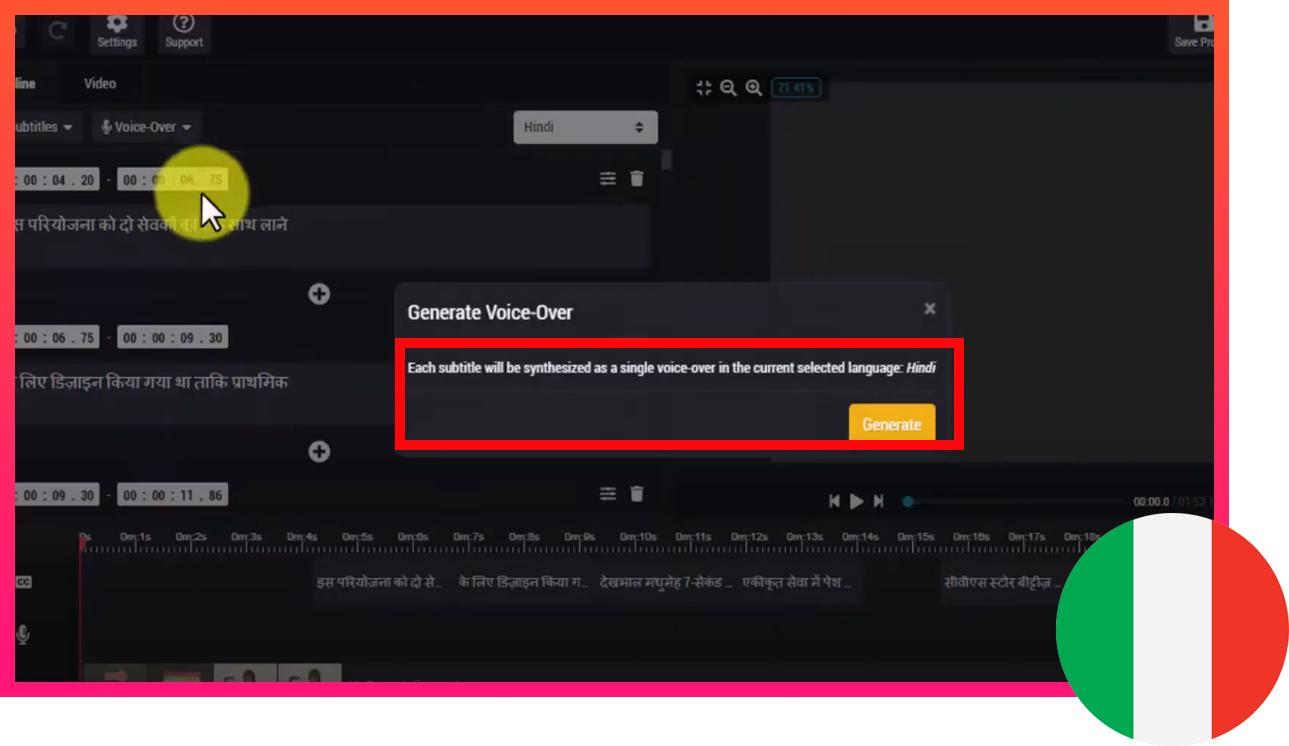Click the first Hindi subtitle text box
Image resolution: width=1289 pixels, height=746 pixels.
click(x=332, y=236)
